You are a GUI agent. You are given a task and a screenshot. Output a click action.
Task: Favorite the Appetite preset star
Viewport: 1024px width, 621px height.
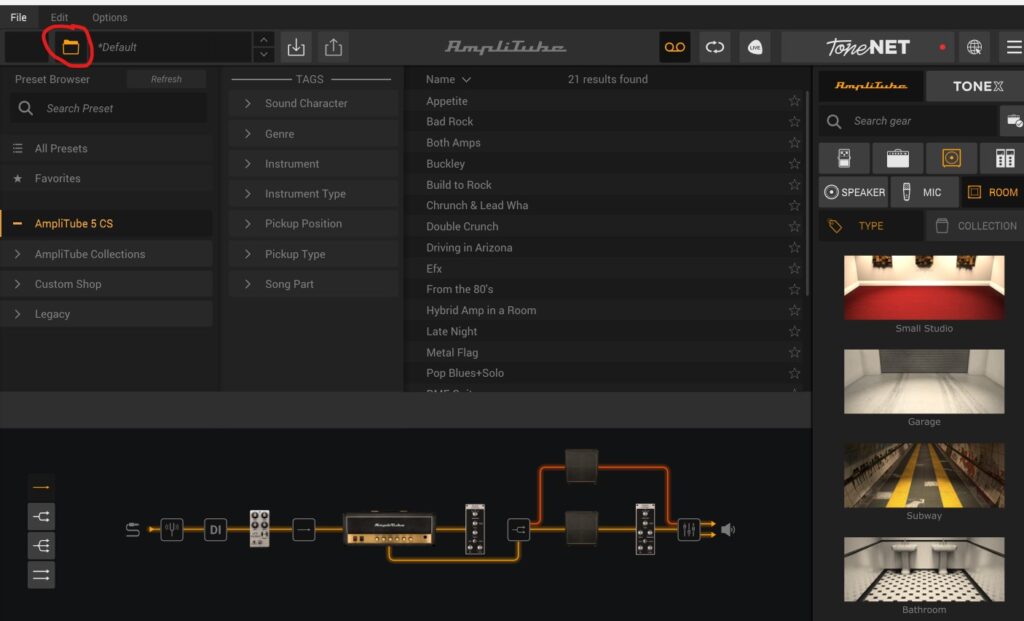coord(794,101)
